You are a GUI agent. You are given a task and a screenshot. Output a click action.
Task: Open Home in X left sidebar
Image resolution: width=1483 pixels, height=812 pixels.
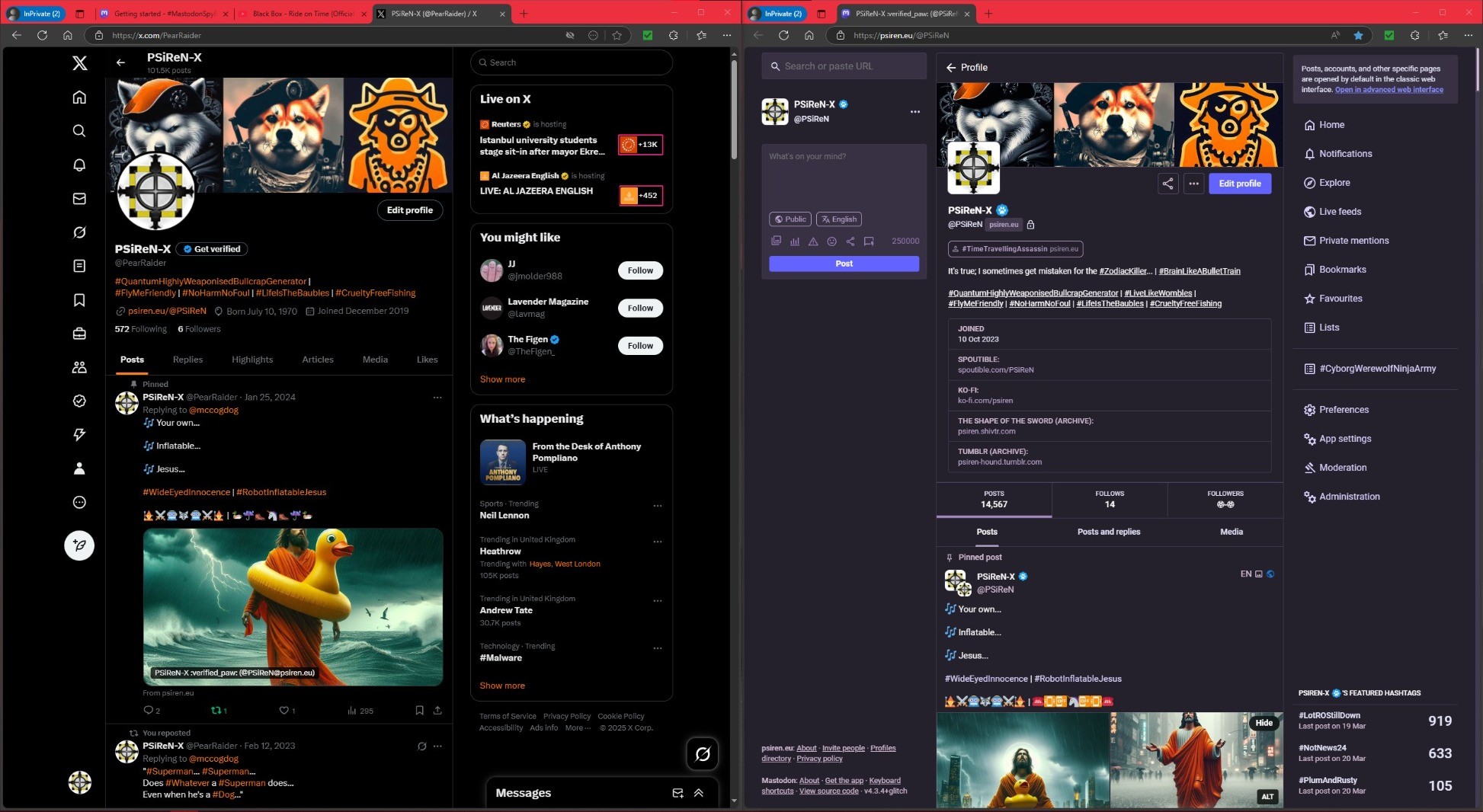tap(79, 98)
